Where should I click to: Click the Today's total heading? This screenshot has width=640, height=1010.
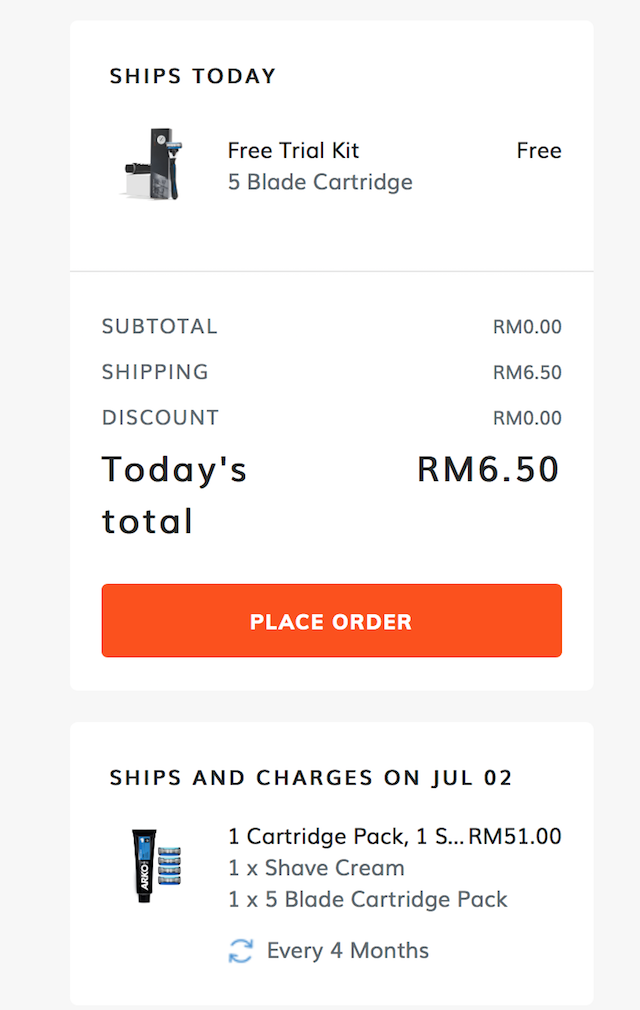point(175,495)
